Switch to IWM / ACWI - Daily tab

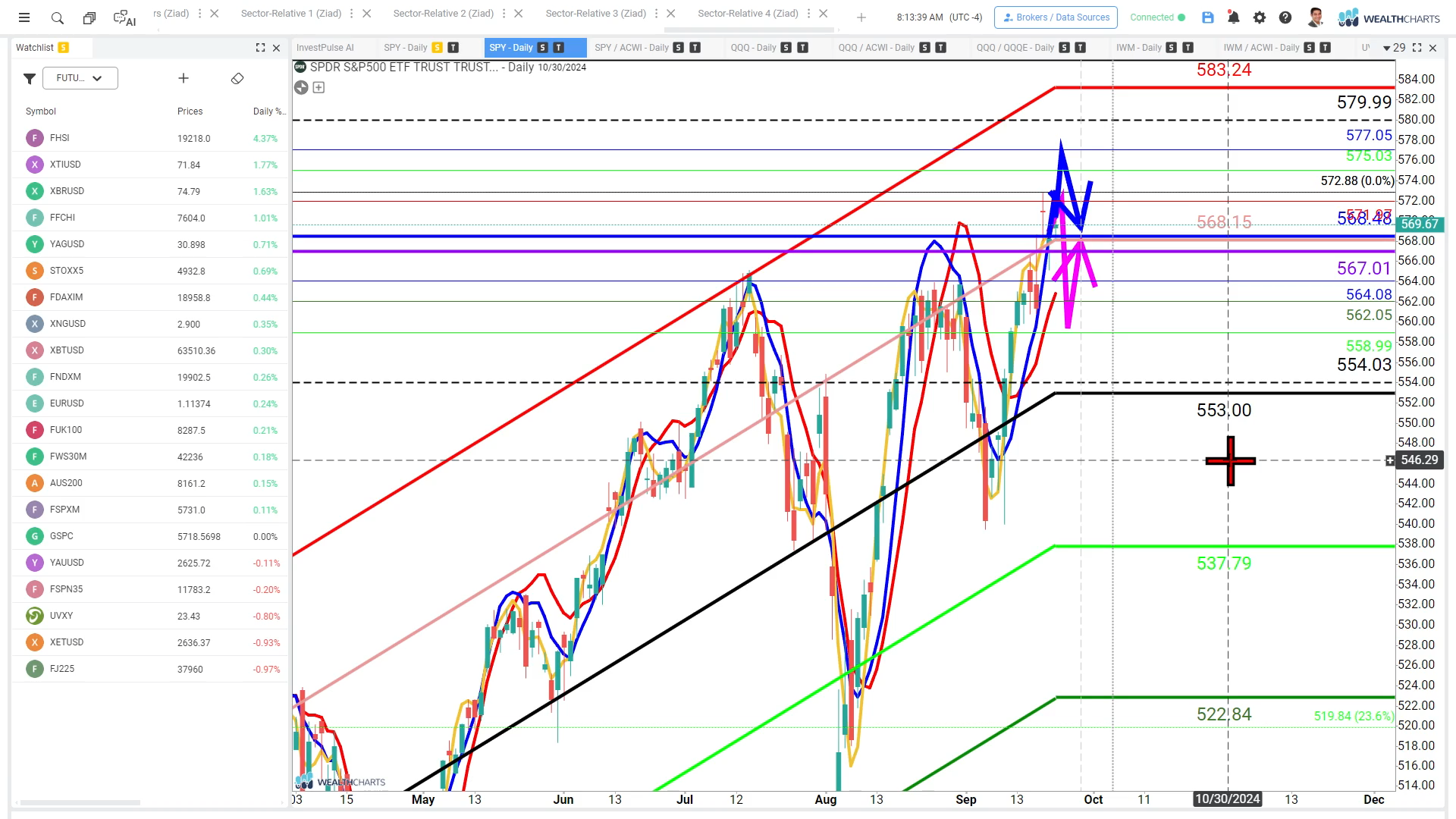coord(1262,48)
